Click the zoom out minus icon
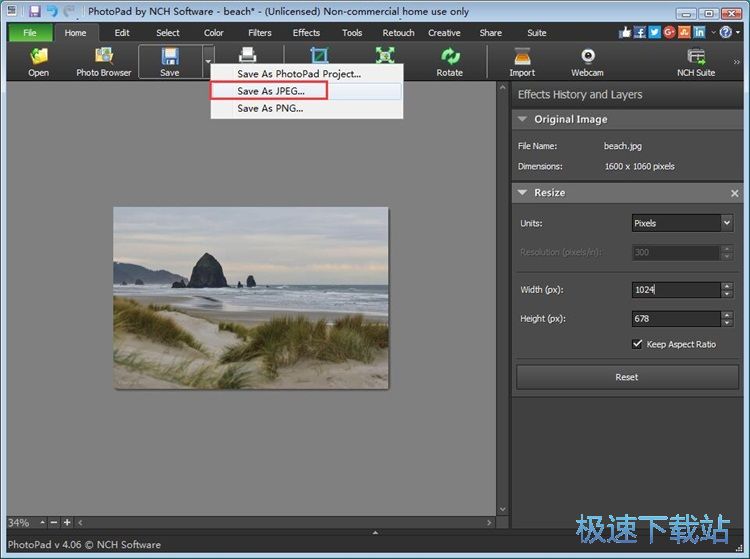 (x=54, y=523)
